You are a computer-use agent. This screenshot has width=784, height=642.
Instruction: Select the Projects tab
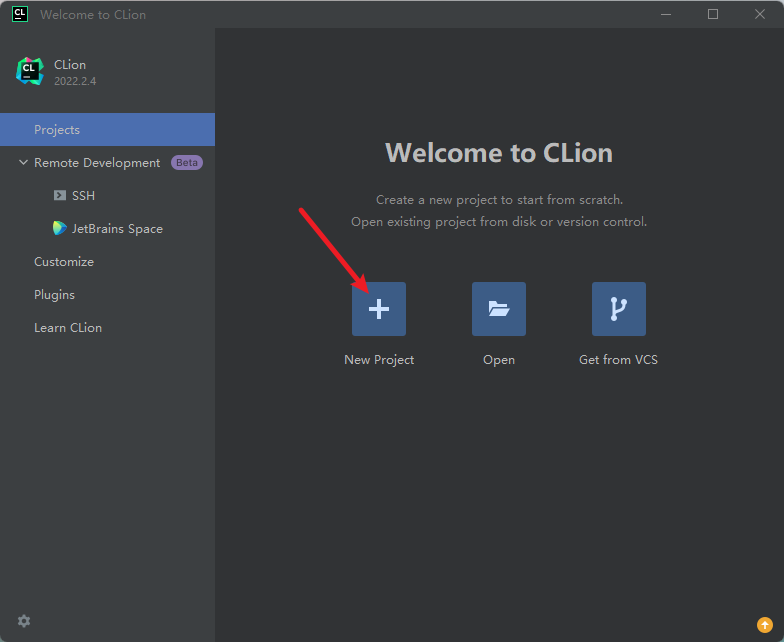click(x=108, y=130)
